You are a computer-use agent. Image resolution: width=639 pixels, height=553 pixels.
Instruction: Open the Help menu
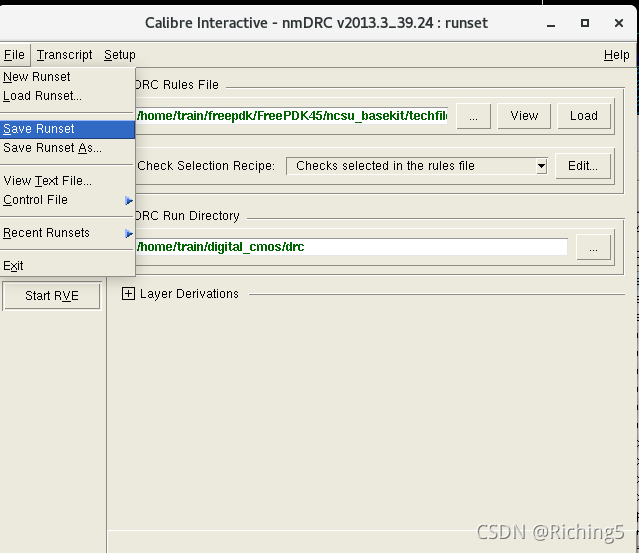[617, 55]
